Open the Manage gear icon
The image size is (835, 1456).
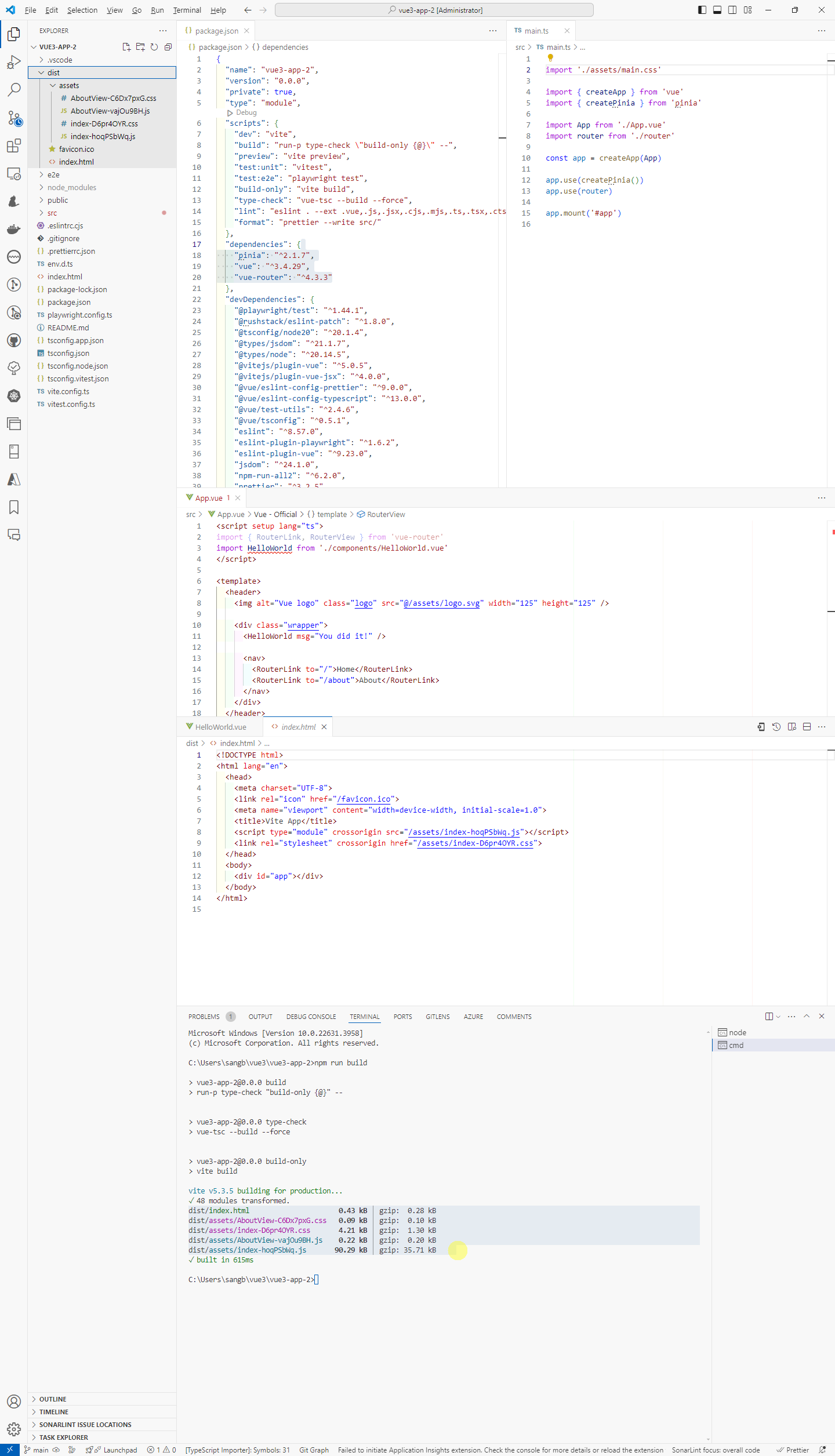14,1429
